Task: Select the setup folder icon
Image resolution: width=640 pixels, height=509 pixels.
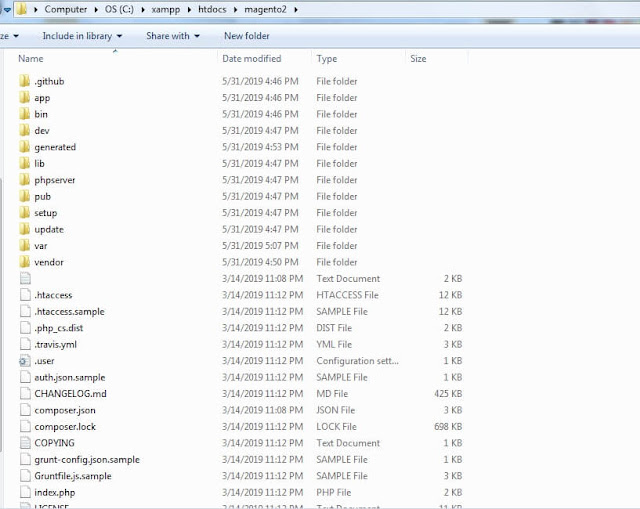Action: click(x=24, y=212)
